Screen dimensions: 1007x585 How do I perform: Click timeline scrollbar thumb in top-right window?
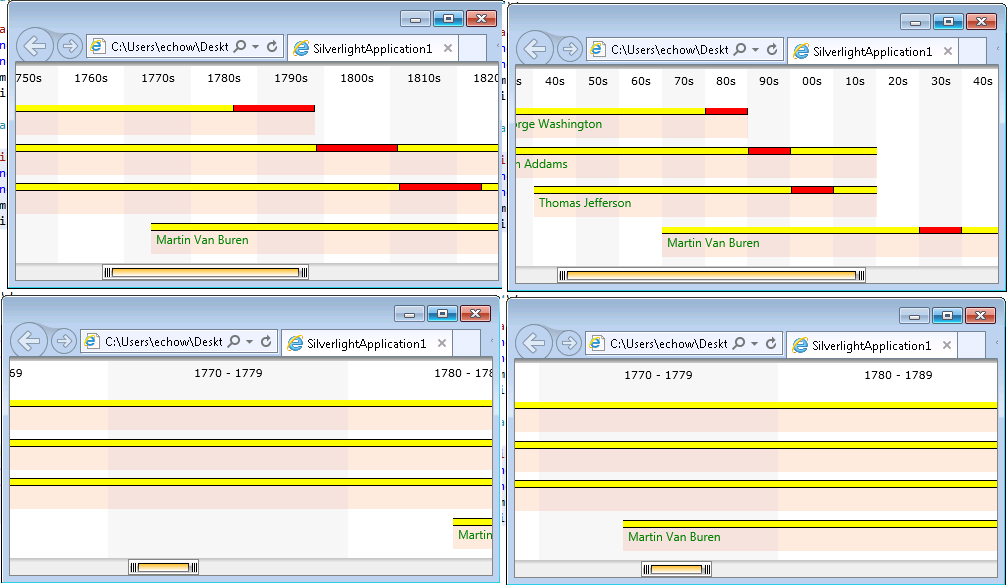coord(712,275)
